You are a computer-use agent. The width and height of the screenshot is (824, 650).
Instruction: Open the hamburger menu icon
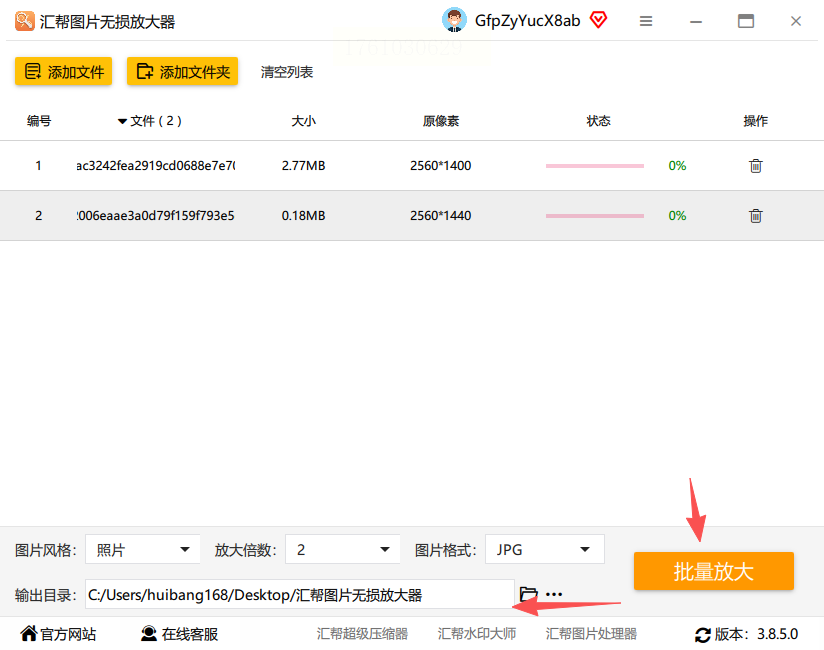(646, 21)
